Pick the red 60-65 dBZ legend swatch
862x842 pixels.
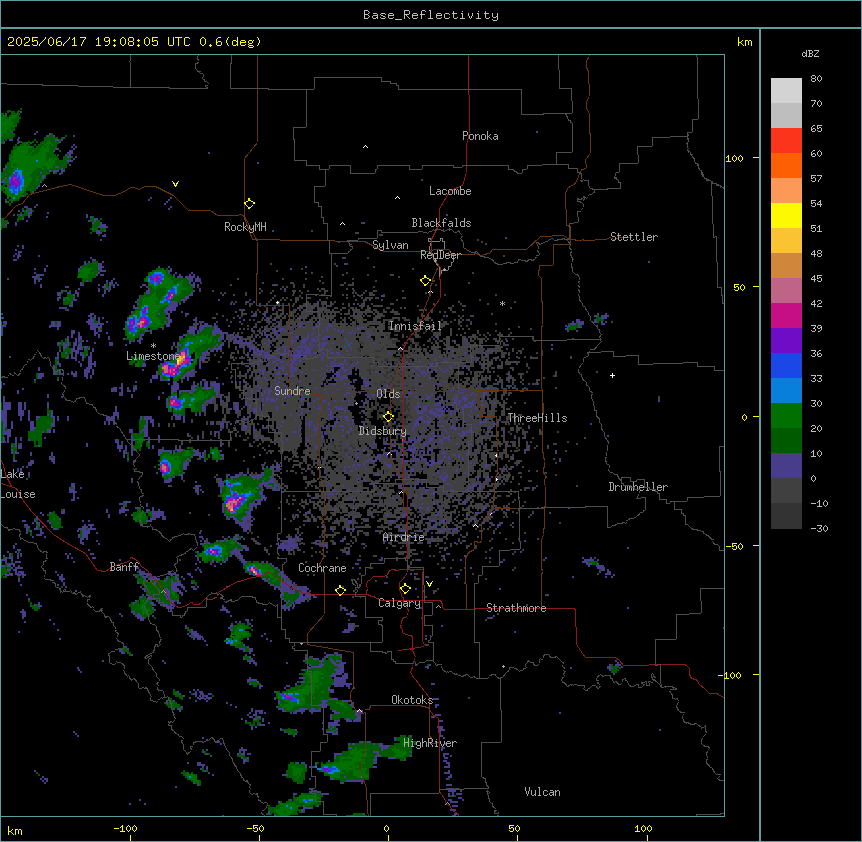click(786, 141)
